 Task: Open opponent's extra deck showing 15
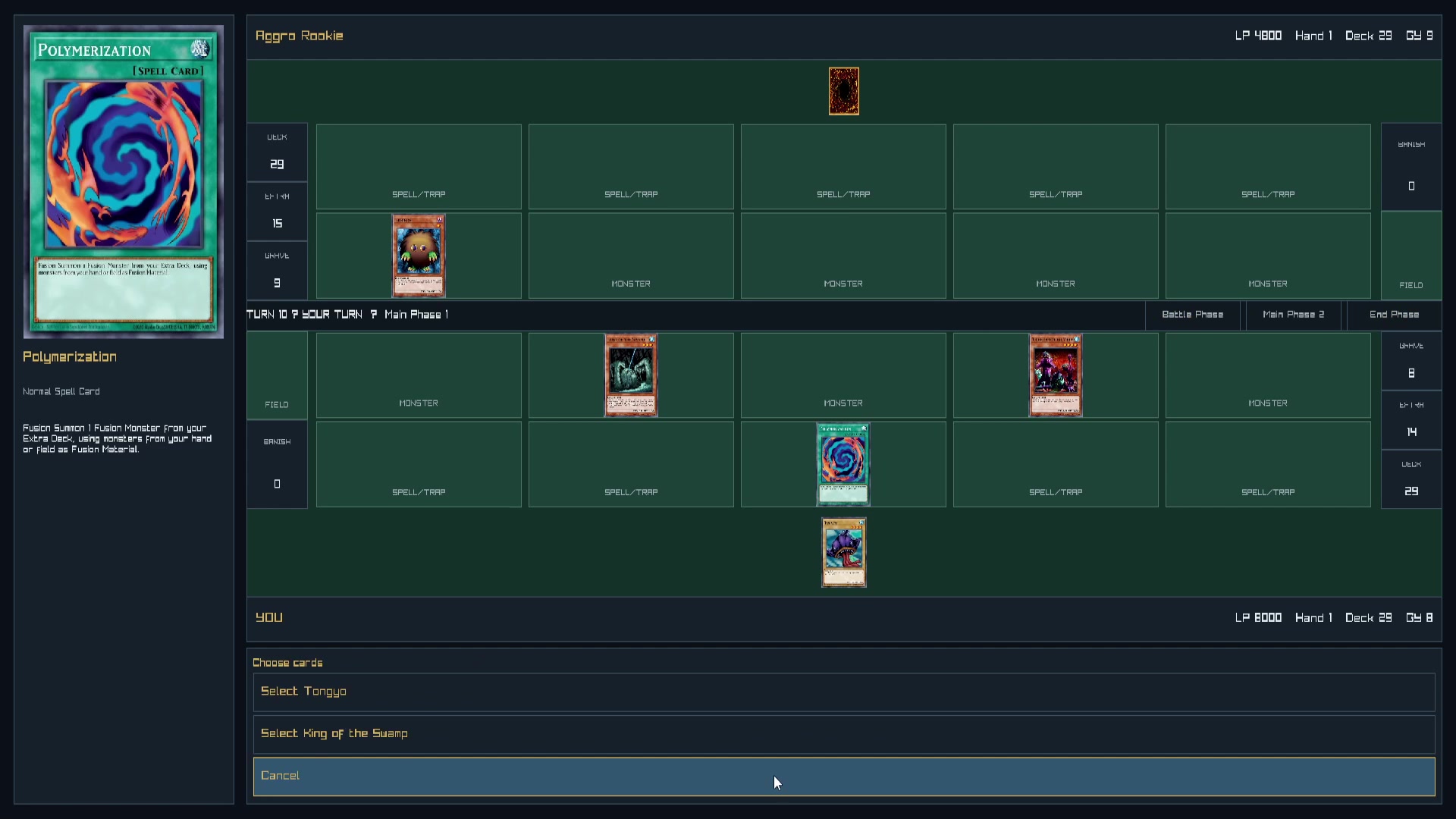pos(277,212)
